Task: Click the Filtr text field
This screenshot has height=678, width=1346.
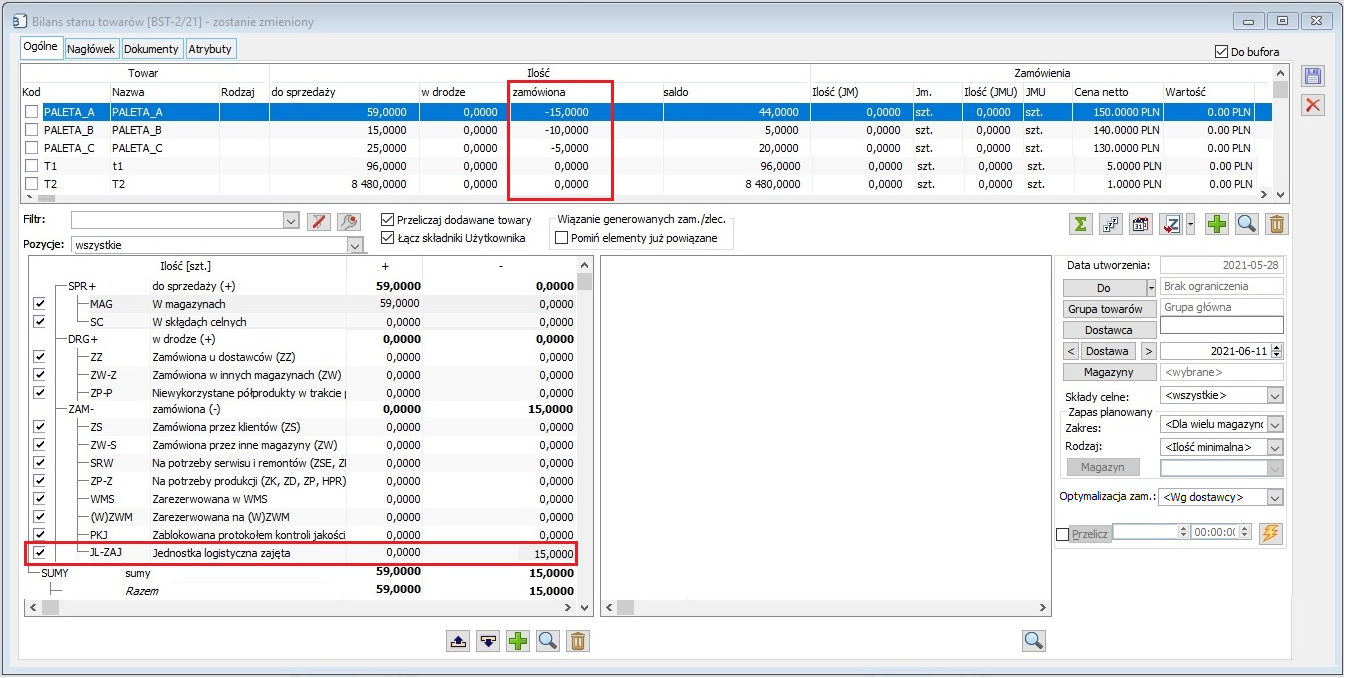Action: coord(177,221)
